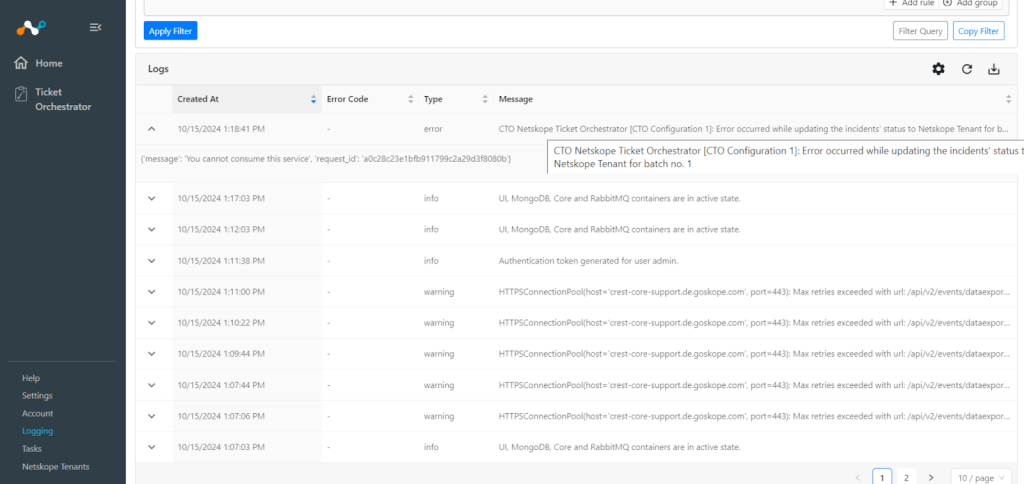Open the 10 / page size dropdown
The image size is (1024, 484).
(x=982, y=478)
